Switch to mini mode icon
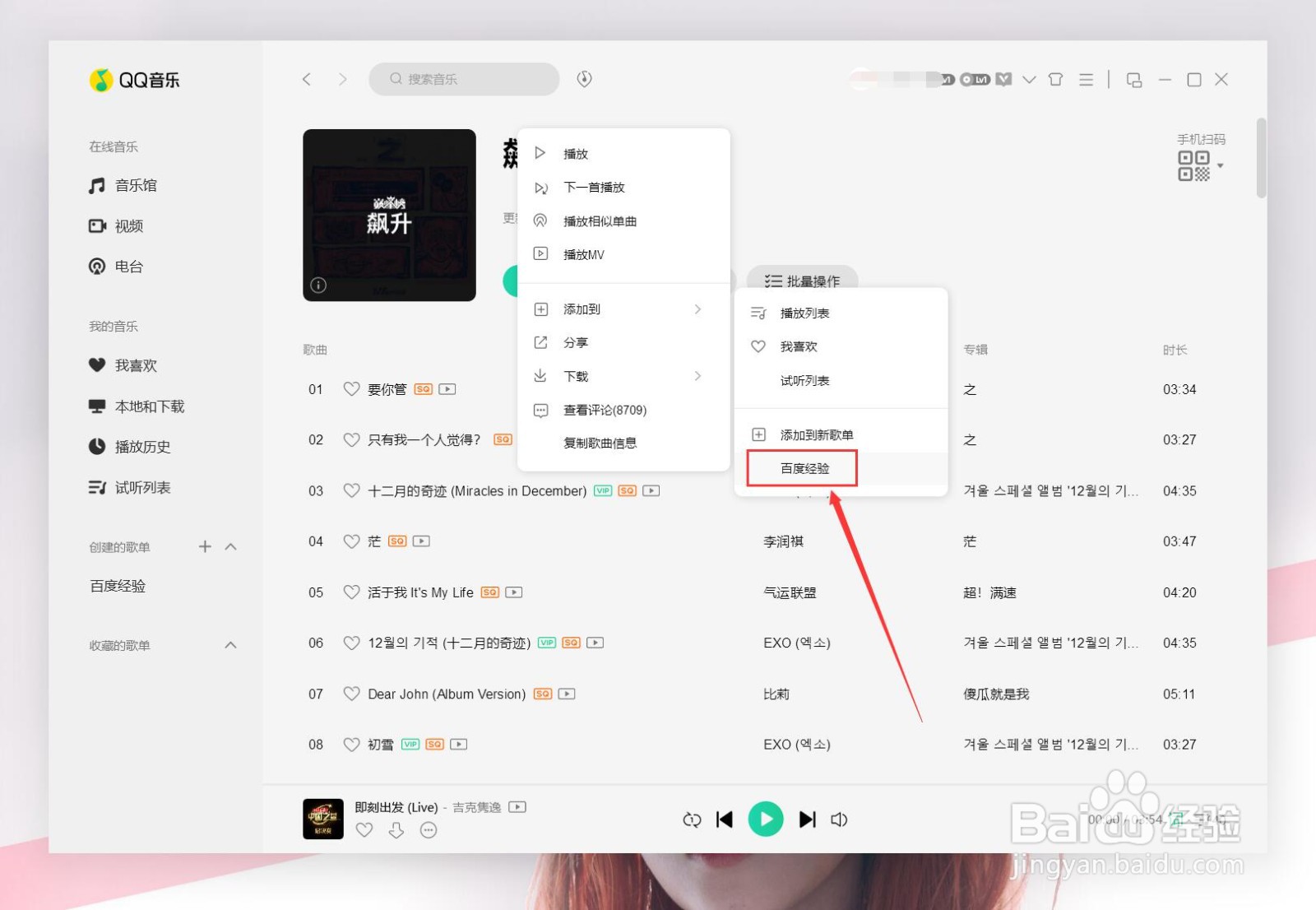Viewport: 1316px width, 910px height. tap(1134, 80)
